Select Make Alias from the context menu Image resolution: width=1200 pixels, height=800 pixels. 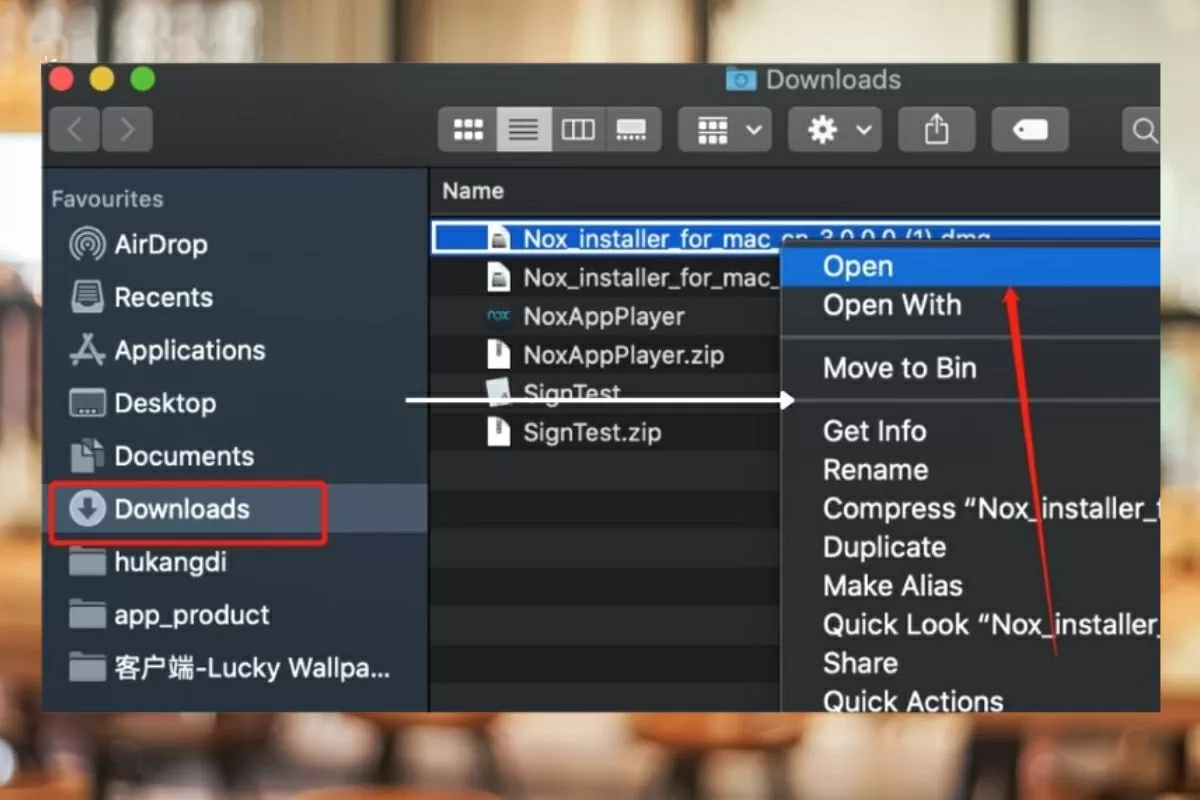point(892,585)
